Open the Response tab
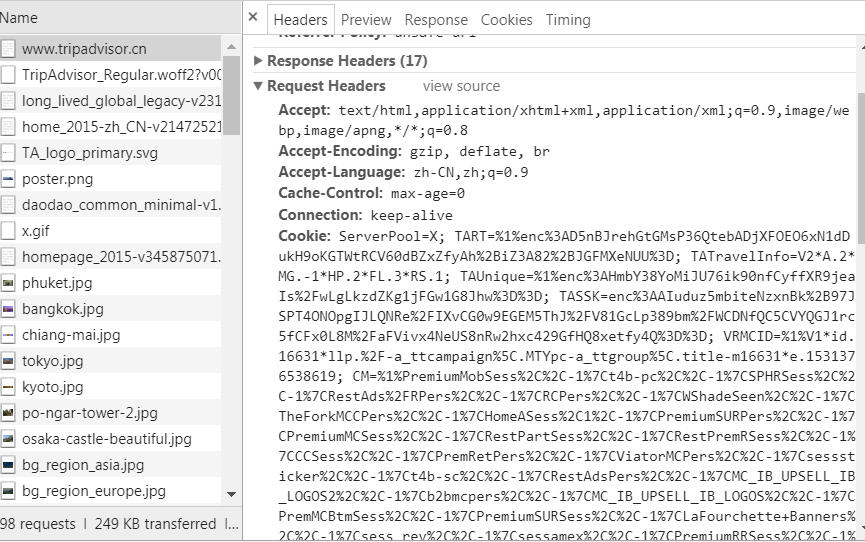This screenshot has width=865, height=542. tap(436, 20)
